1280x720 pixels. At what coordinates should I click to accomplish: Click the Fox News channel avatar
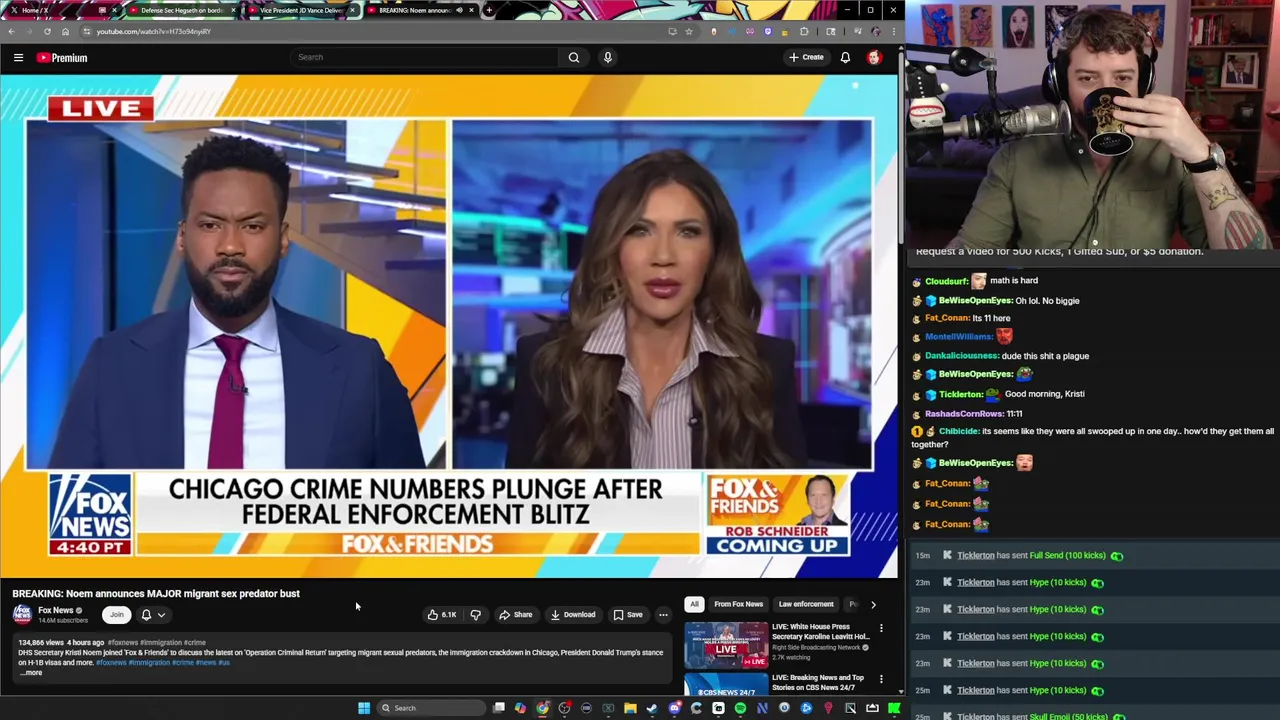click(x=22, y=614)
